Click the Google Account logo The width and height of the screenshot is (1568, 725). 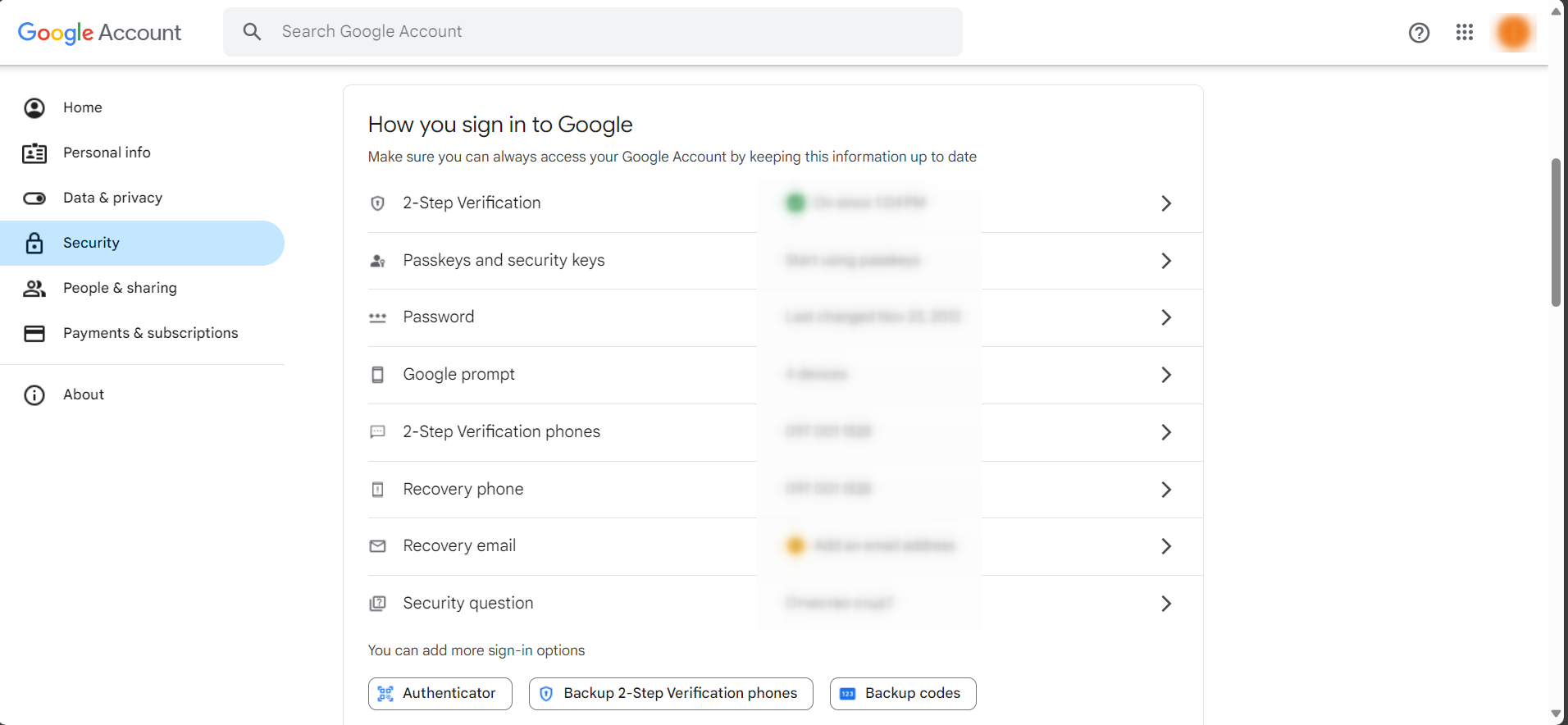(99, 33)
